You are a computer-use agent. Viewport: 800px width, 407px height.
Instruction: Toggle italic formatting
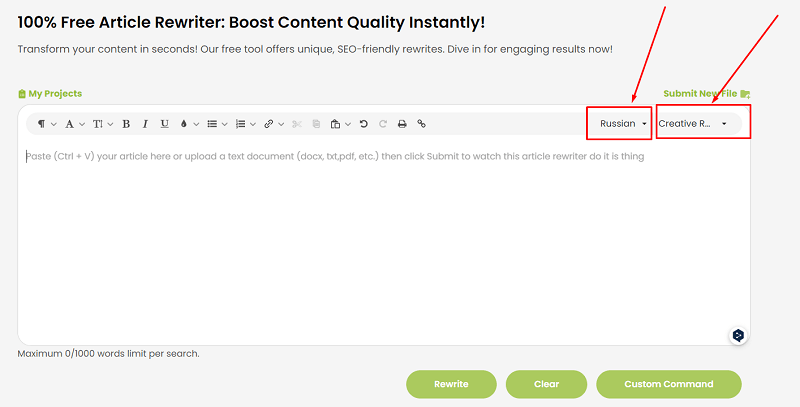pyautogui.click(x=145, y=124)
